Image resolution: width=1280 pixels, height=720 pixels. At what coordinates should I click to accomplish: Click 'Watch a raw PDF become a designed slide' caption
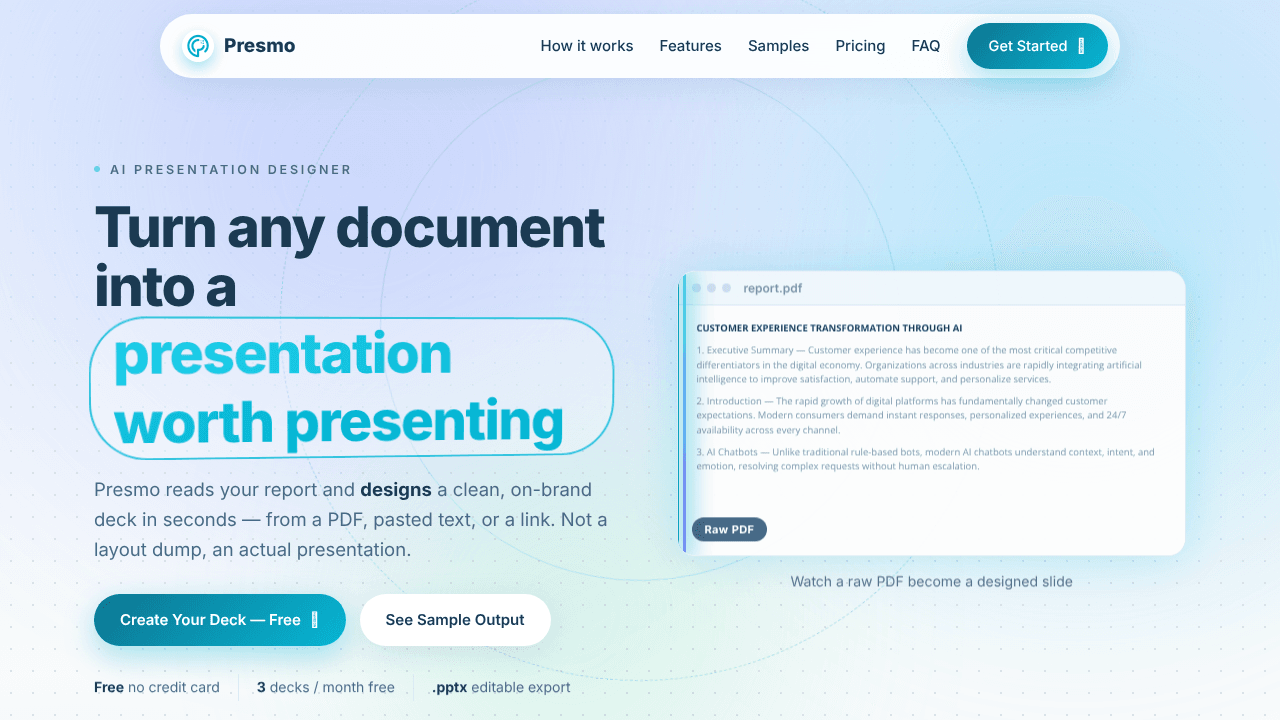[932, 581]
